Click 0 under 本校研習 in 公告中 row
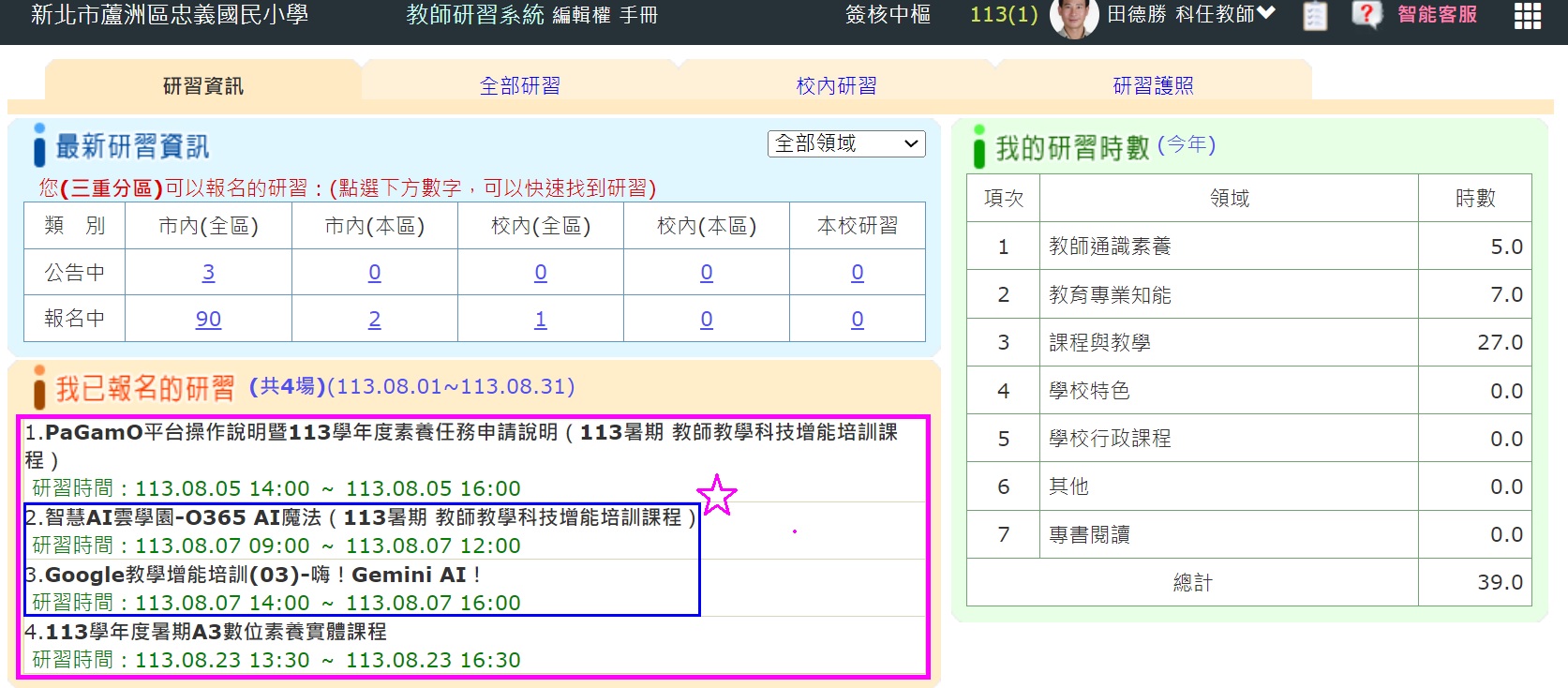Image resolution: width=1568 pixels, height=688 pixels. 858,272
